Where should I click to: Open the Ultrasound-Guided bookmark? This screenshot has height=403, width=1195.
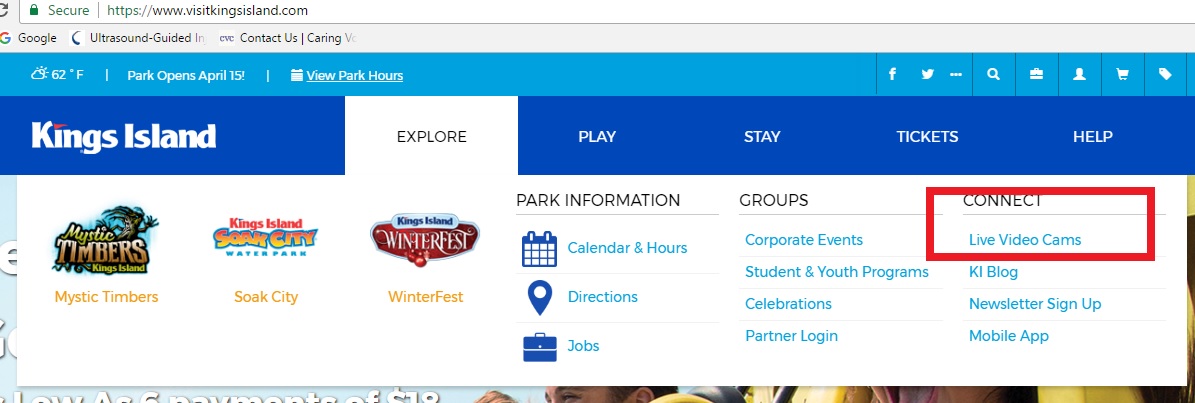(x=137, y=37)
